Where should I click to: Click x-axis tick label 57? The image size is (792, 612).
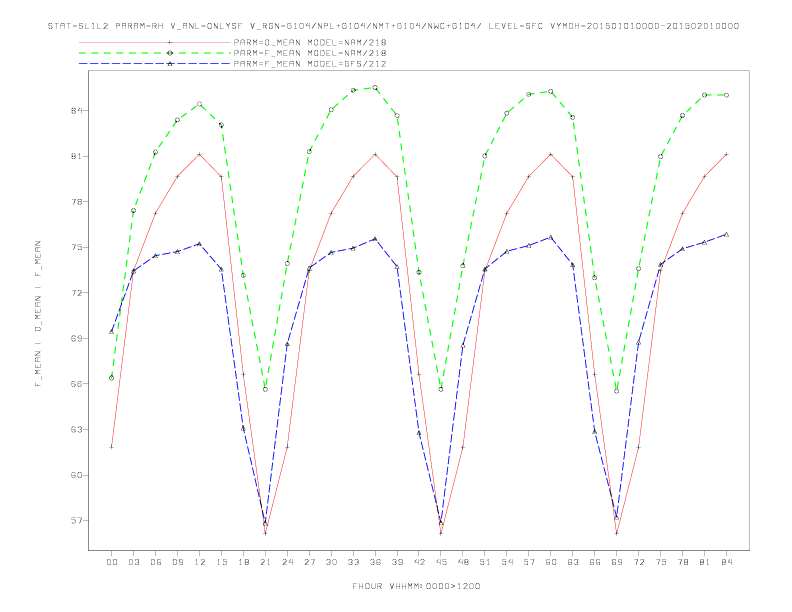(x=529, y=562)
